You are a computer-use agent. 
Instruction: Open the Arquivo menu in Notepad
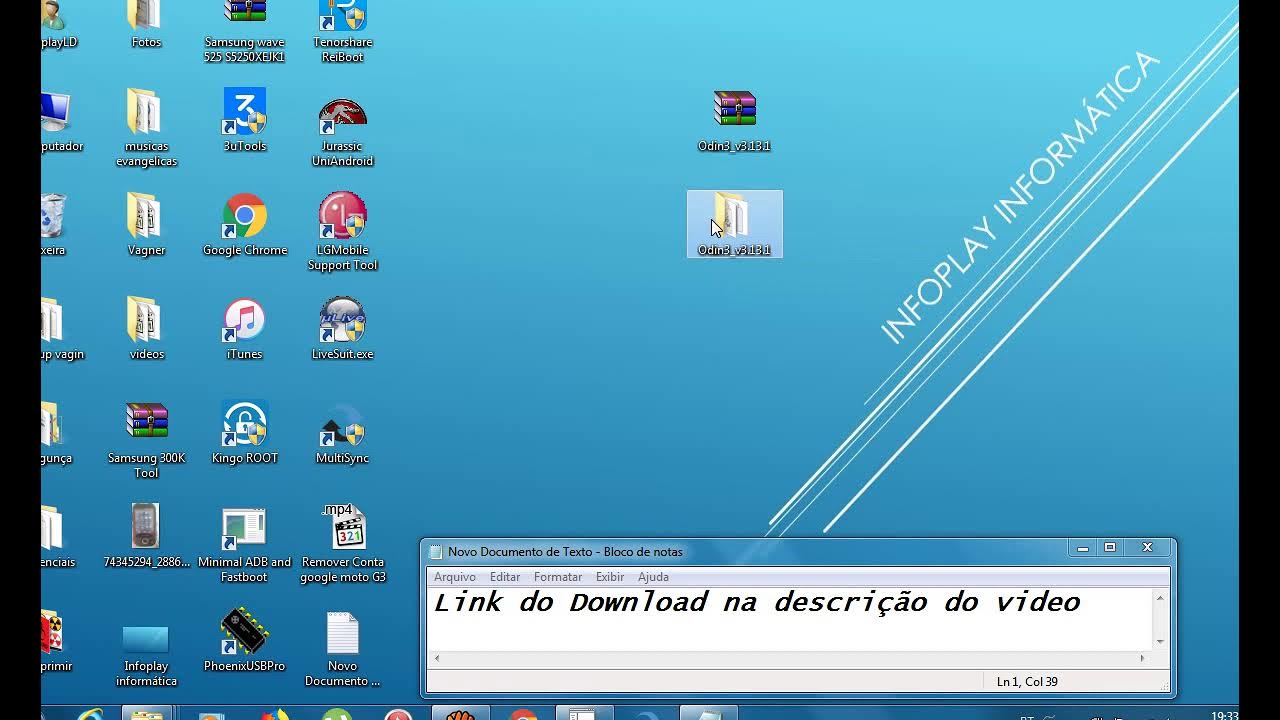click(x=455, y=577)
